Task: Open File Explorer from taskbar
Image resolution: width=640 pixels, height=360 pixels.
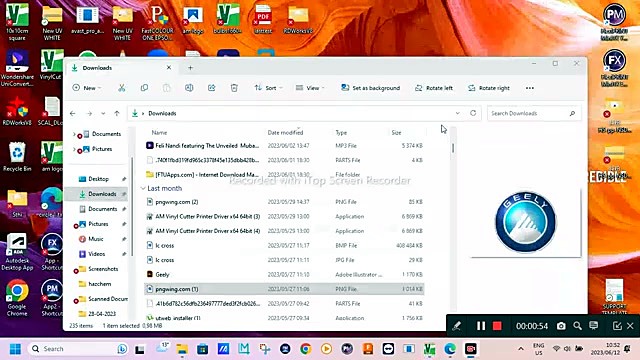Action: [182, 349]
